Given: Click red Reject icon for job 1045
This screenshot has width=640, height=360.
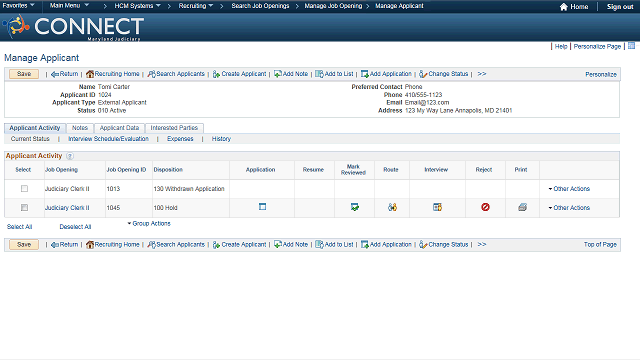Looking at the screenshot, I should point(485,207).
